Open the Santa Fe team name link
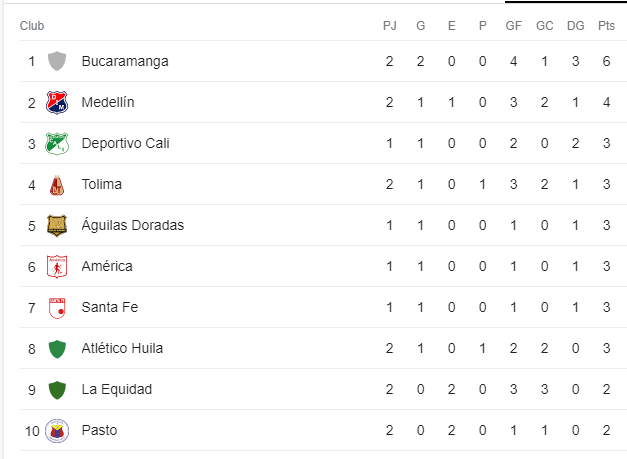Image resolution: width=627 pixels, height=459 pixels. (110, 307)
